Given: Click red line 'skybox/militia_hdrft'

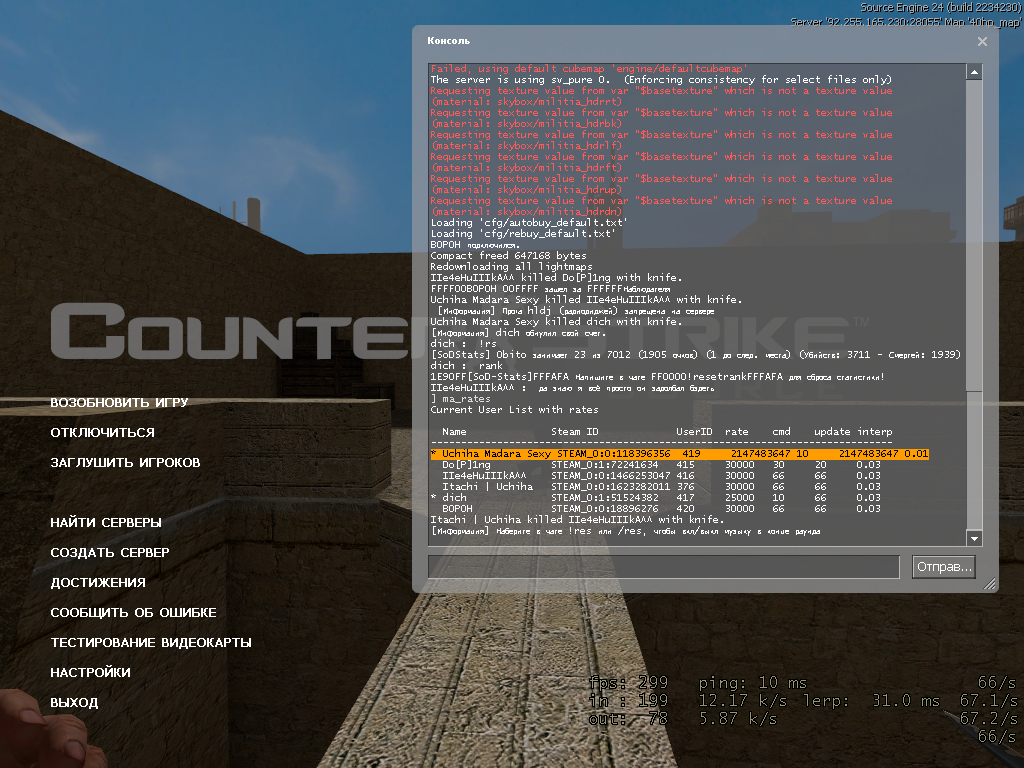Looking at the screenshot, I should tap(526, 168).
